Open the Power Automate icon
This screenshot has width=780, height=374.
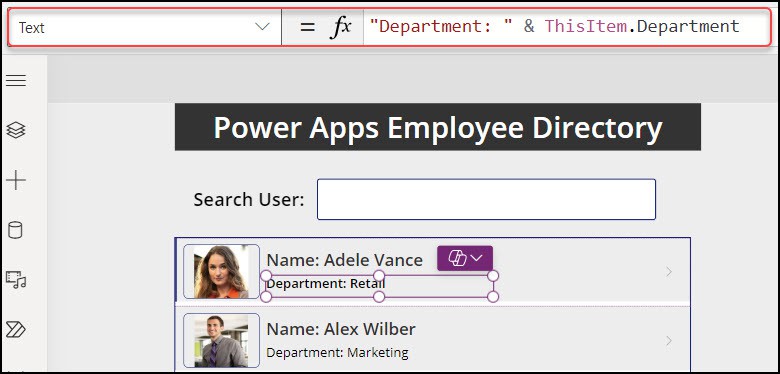16,329
